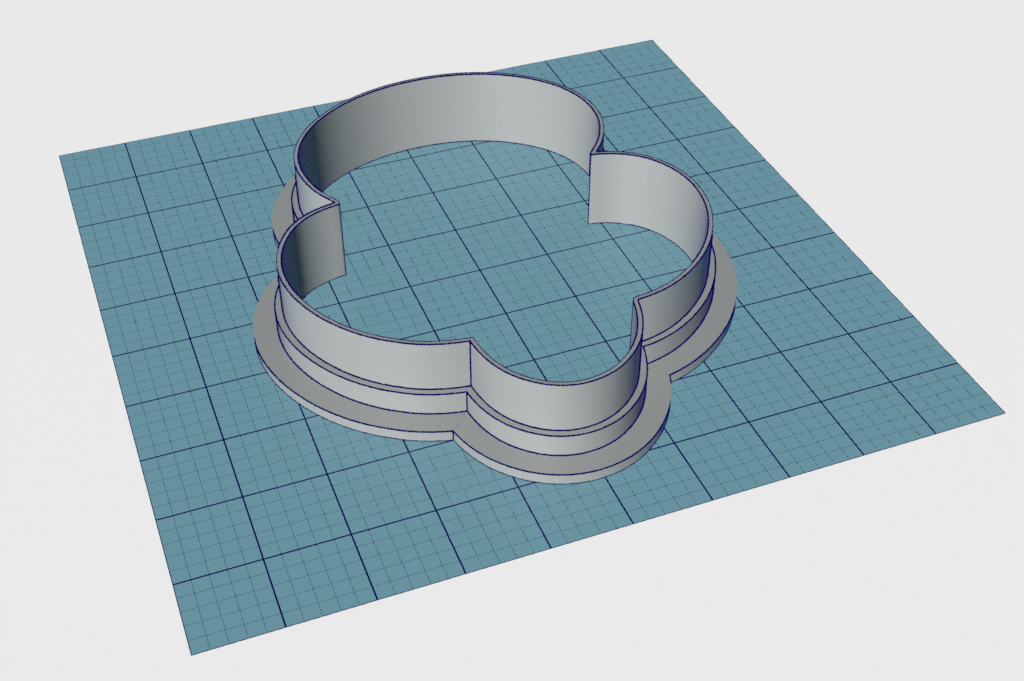The height and width of the screenshot is (681, 1024).
Task: Pick the vertical cusp edge on cutter's right
Action: (590, 187)
